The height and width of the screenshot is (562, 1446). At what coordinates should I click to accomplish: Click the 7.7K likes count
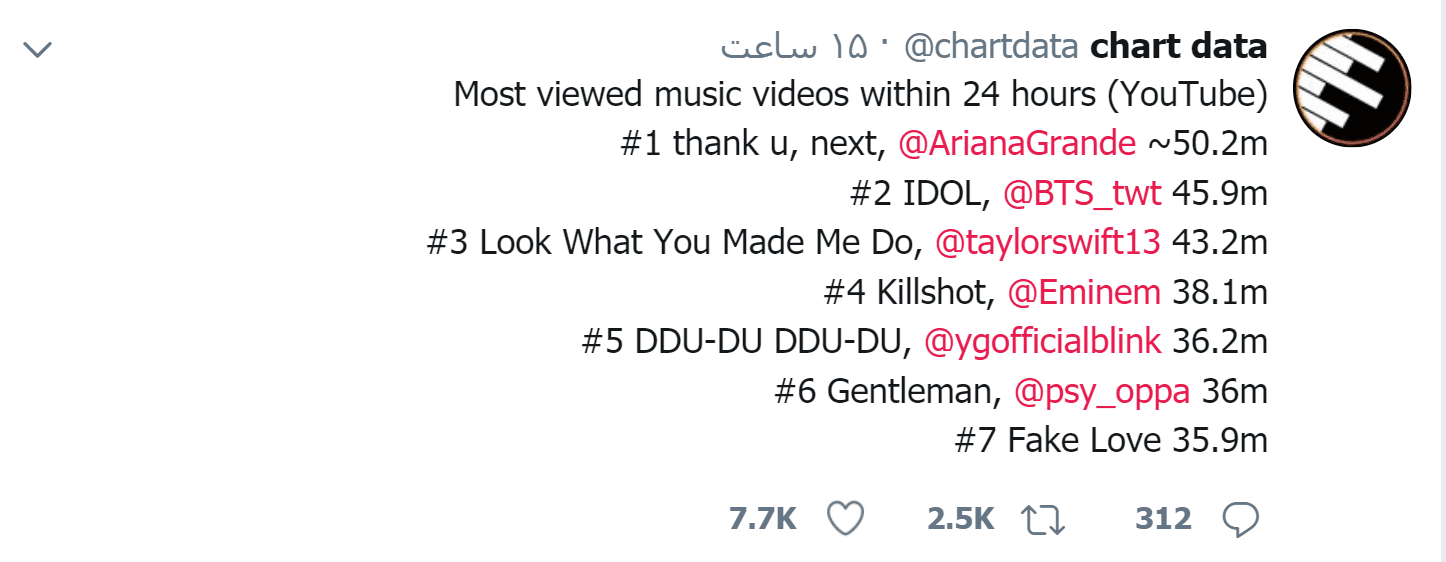tap(763, 518)
